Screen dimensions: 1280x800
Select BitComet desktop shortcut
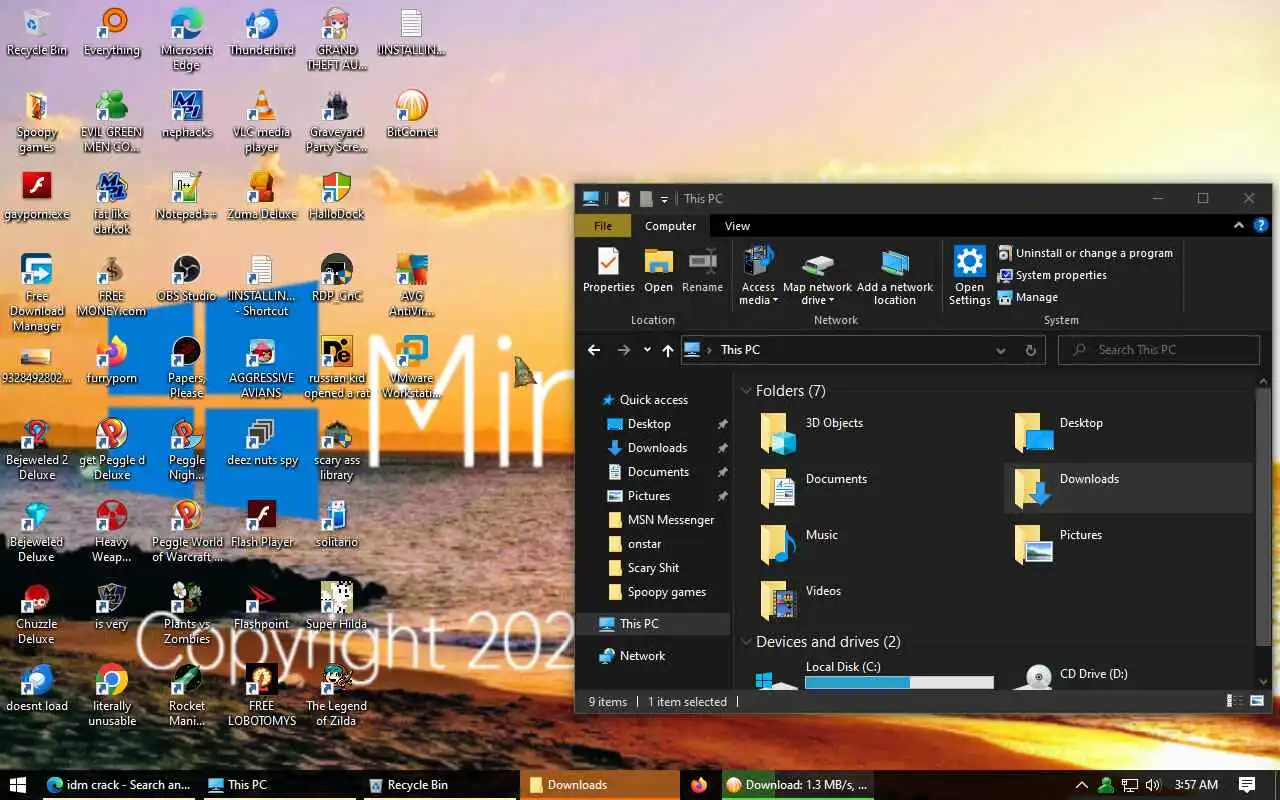pos(412,114)
